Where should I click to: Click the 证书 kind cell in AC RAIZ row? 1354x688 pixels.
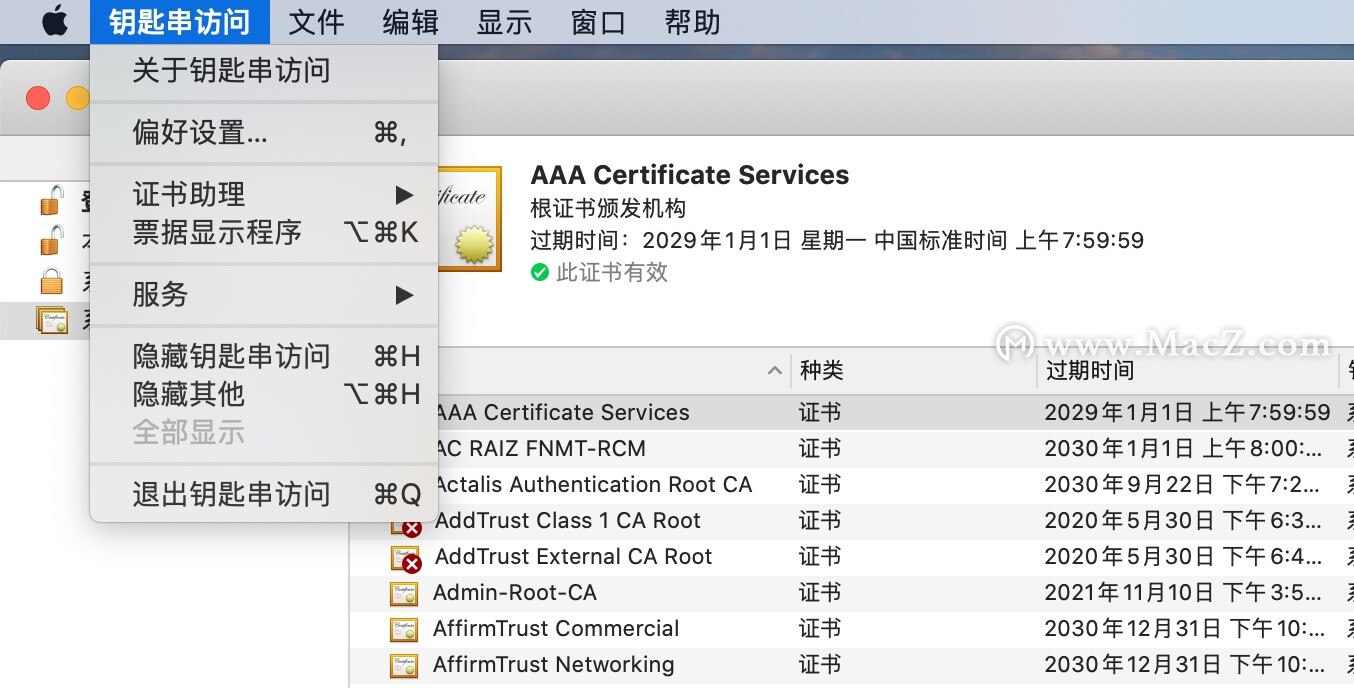(x=820, y=449)
